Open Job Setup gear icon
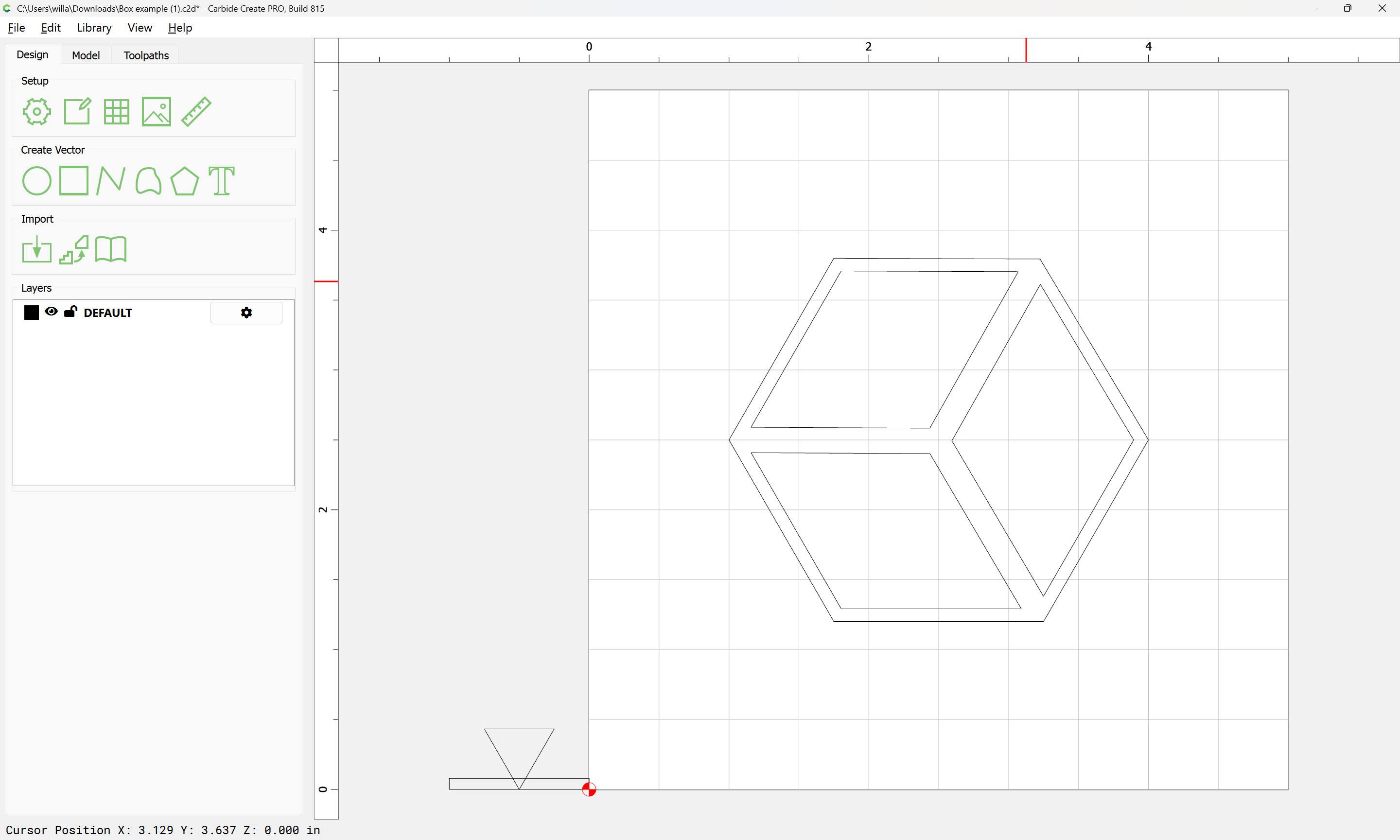The width and height of the screenshot is (1400, 840). 37,111
